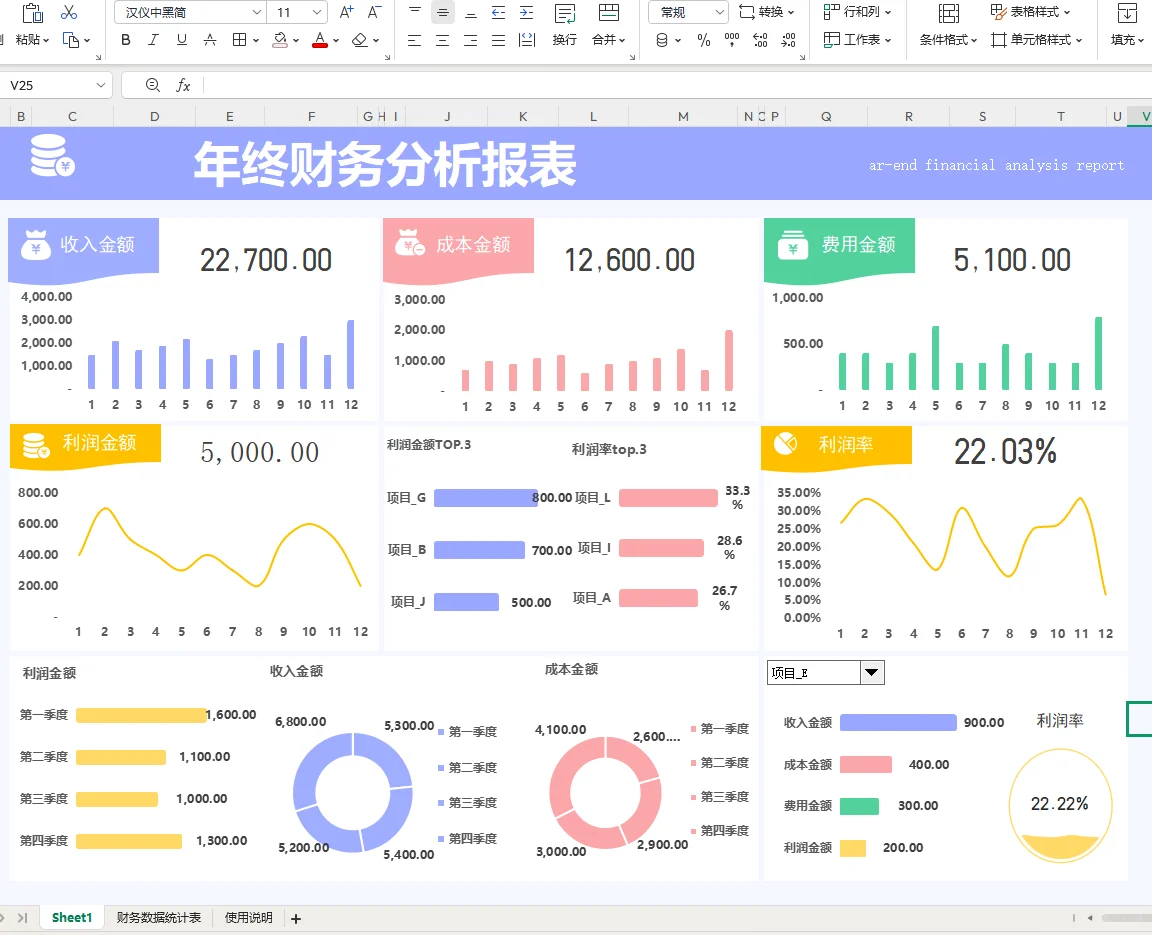Open the 表格样式 table style menu
The width and height of the screenshot is (1152, 935).
pos(1031,12)
